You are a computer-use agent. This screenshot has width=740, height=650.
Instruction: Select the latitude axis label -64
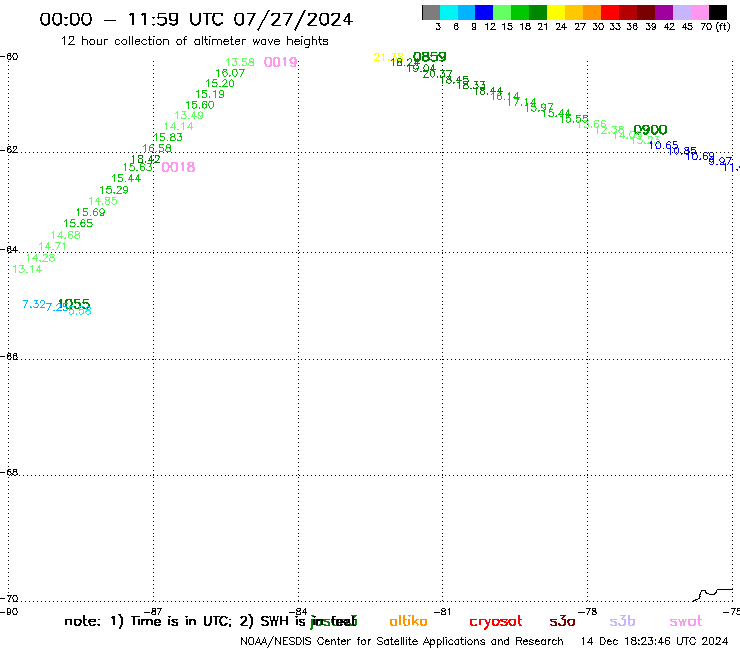point(9,249)
